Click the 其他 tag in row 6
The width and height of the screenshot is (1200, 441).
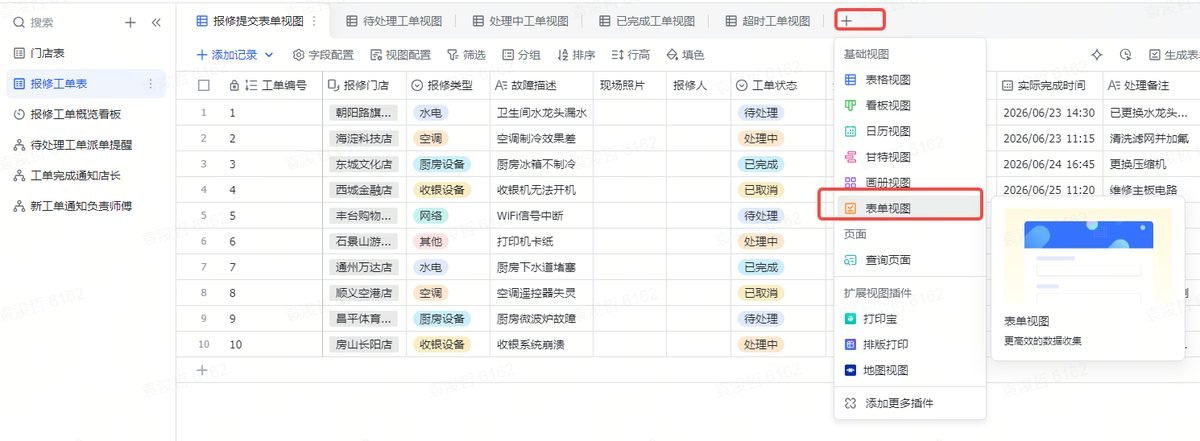point(431,242)
